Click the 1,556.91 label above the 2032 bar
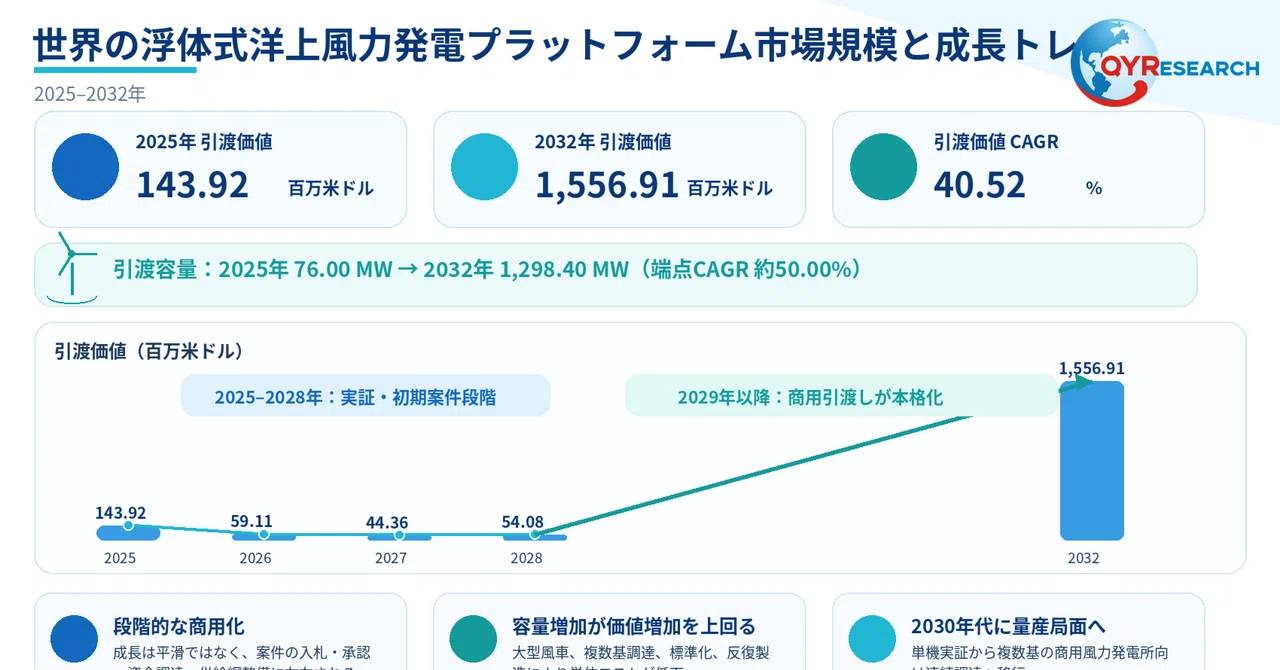This screenshot has height=670, width=1280. (x=1092, y=369)
